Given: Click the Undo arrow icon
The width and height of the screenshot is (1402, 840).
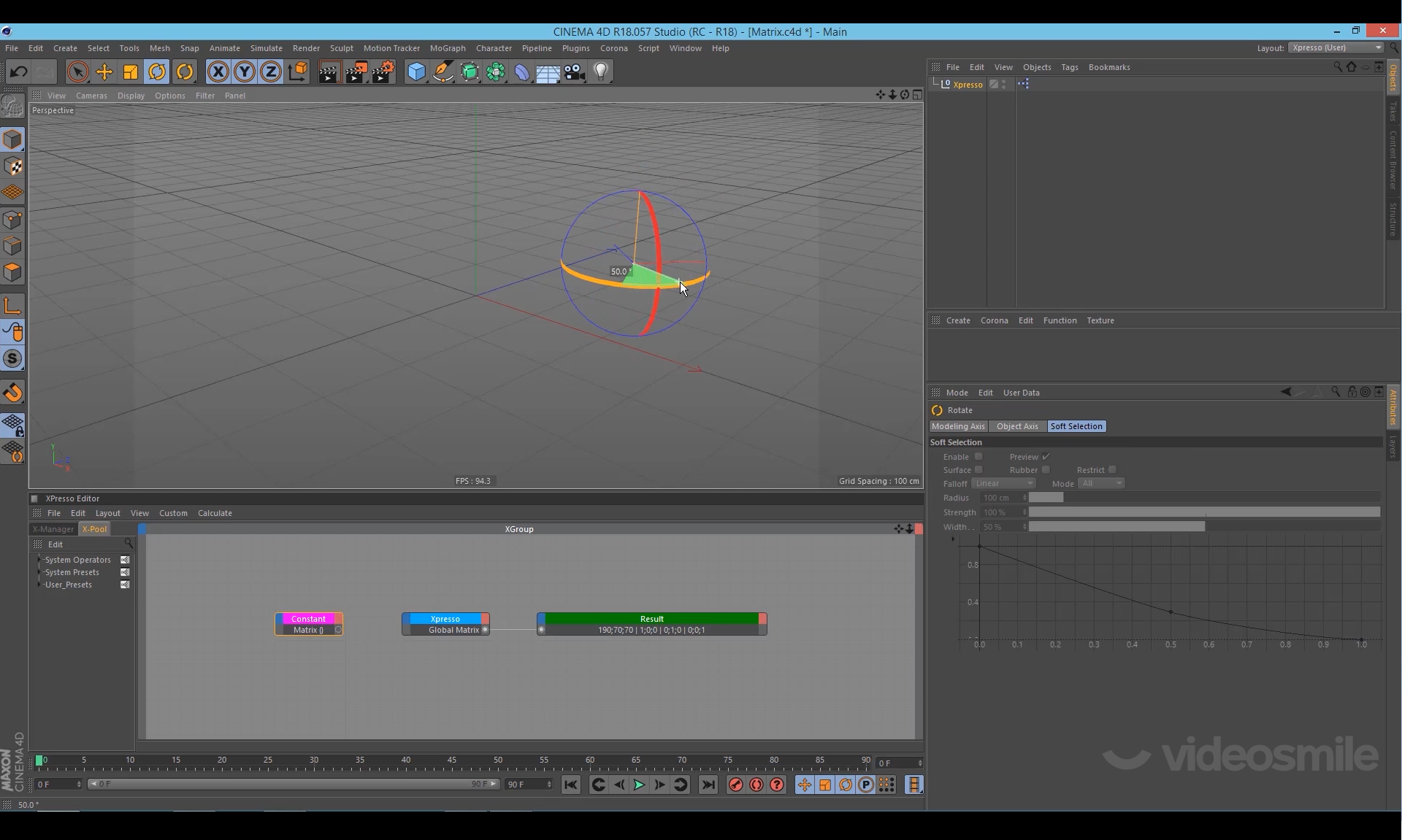Looking at the screenshot, I should coord(19,72).
